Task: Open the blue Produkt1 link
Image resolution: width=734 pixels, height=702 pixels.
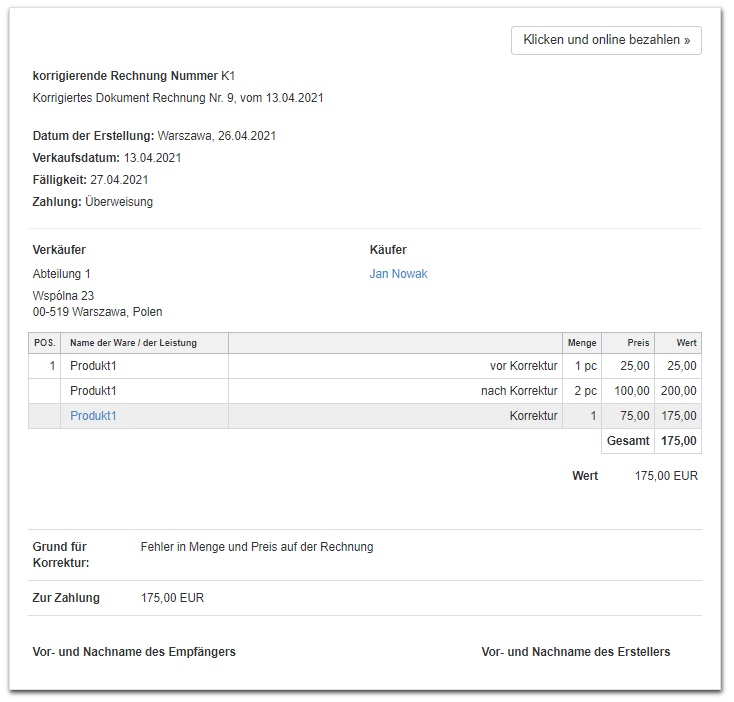Action: [x=93, y=416]
